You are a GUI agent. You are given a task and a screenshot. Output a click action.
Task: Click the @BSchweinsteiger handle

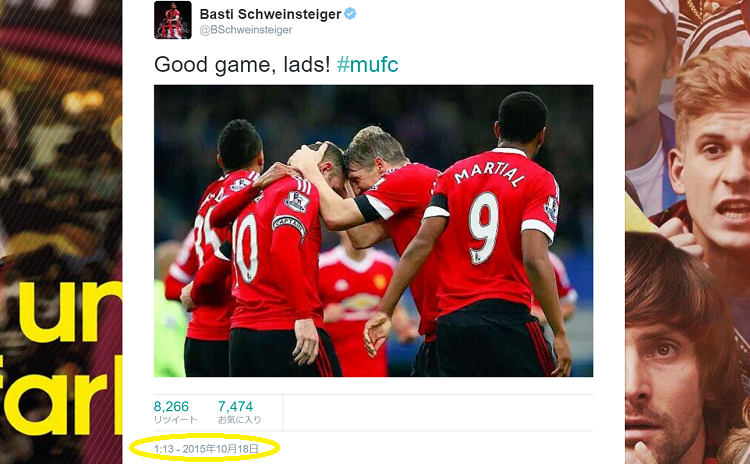(245, 30)
